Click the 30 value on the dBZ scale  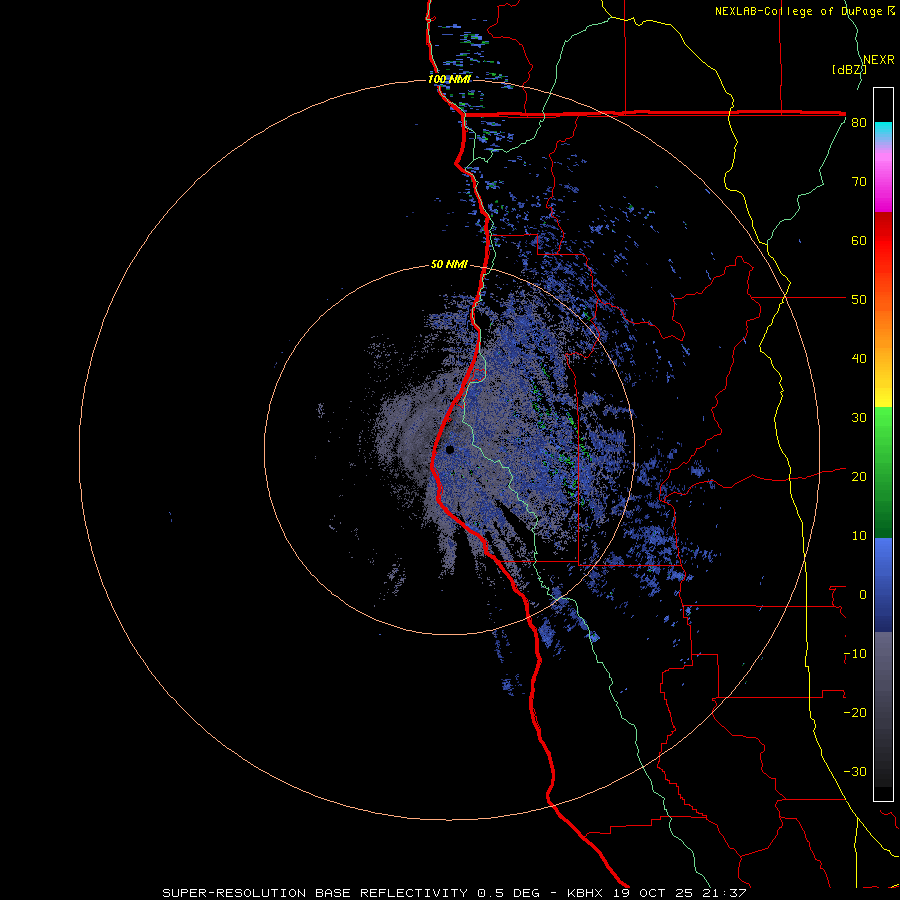(x=859, y=418)
